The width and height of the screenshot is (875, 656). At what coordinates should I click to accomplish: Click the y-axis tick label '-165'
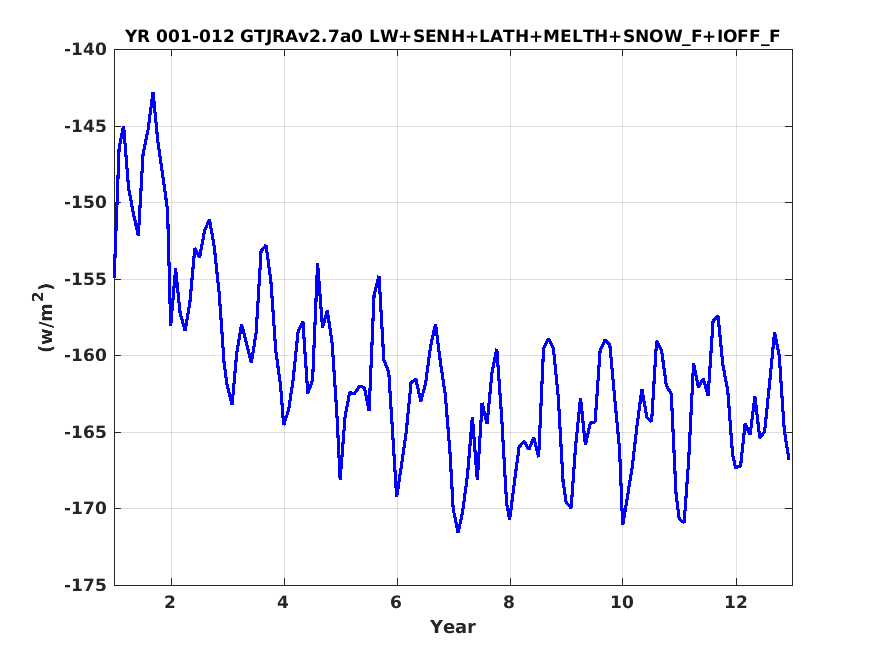coord(85,432)
